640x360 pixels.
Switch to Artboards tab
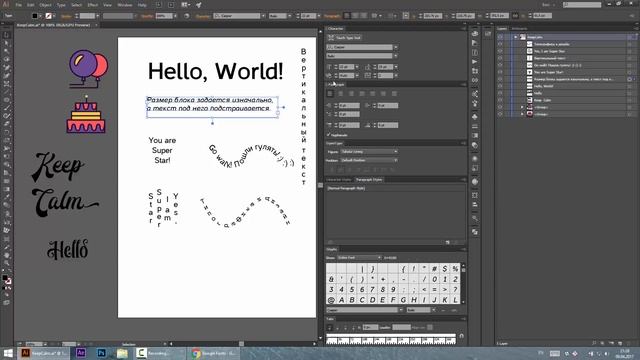point(519,29)
